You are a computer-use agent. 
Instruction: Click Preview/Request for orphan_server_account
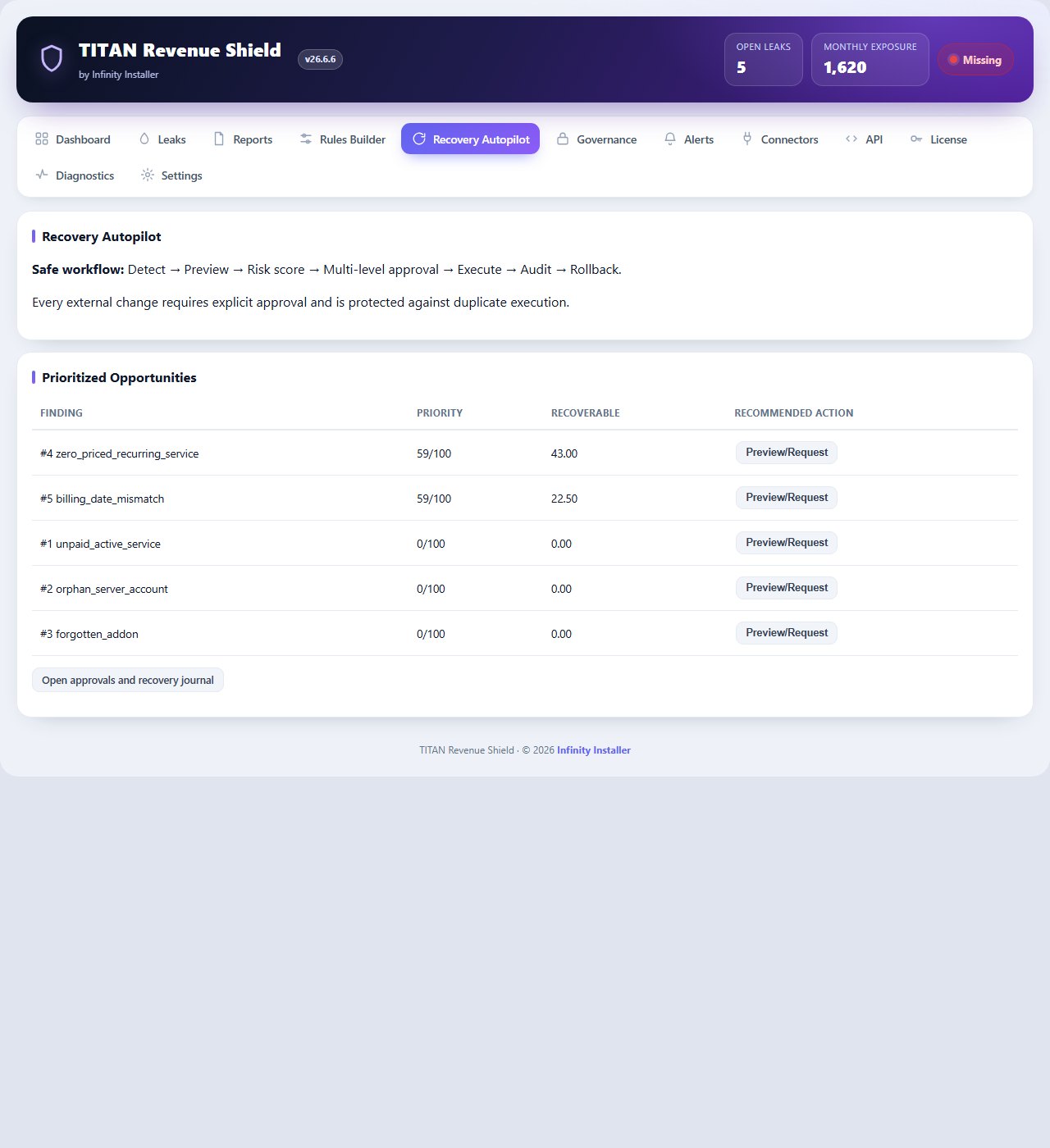(x=787, y=588)
